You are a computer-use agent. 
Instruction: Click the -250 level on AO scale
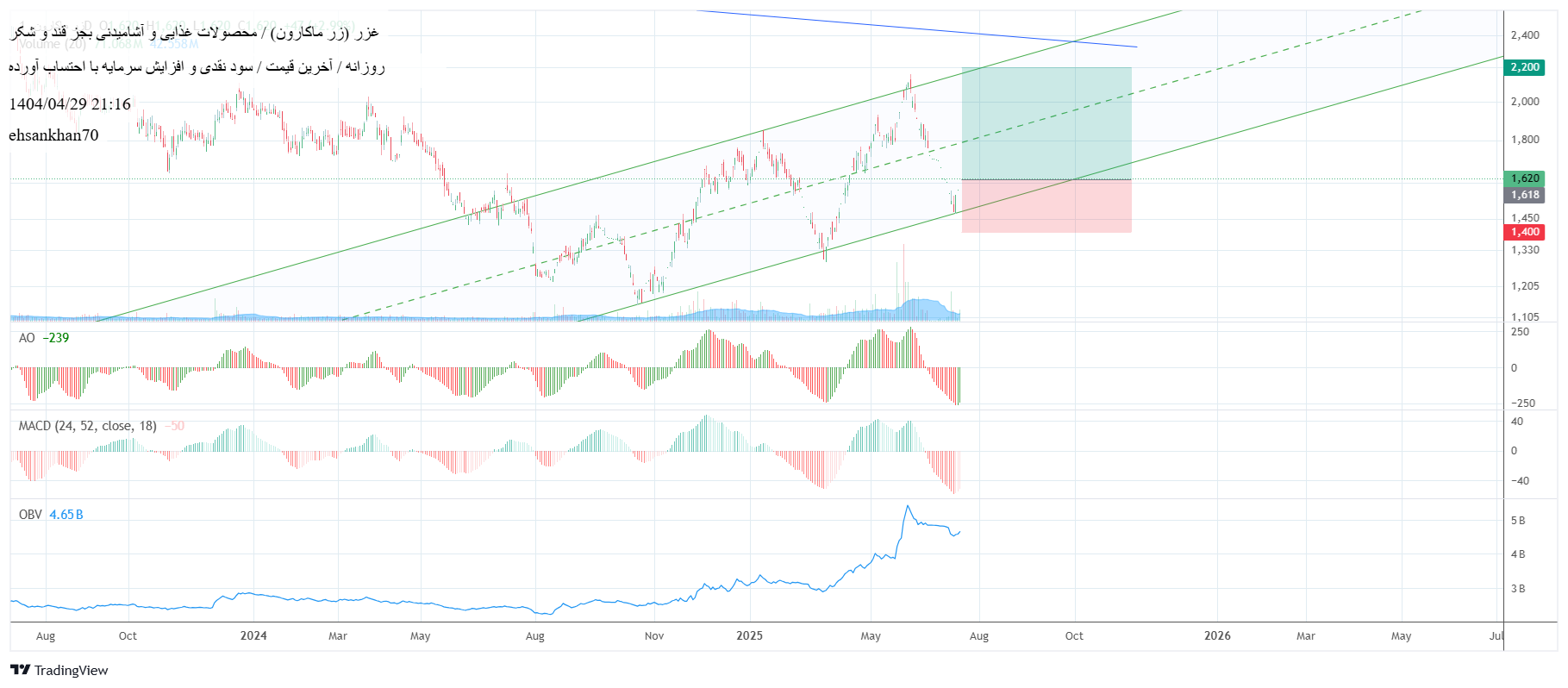[1523, 403]
